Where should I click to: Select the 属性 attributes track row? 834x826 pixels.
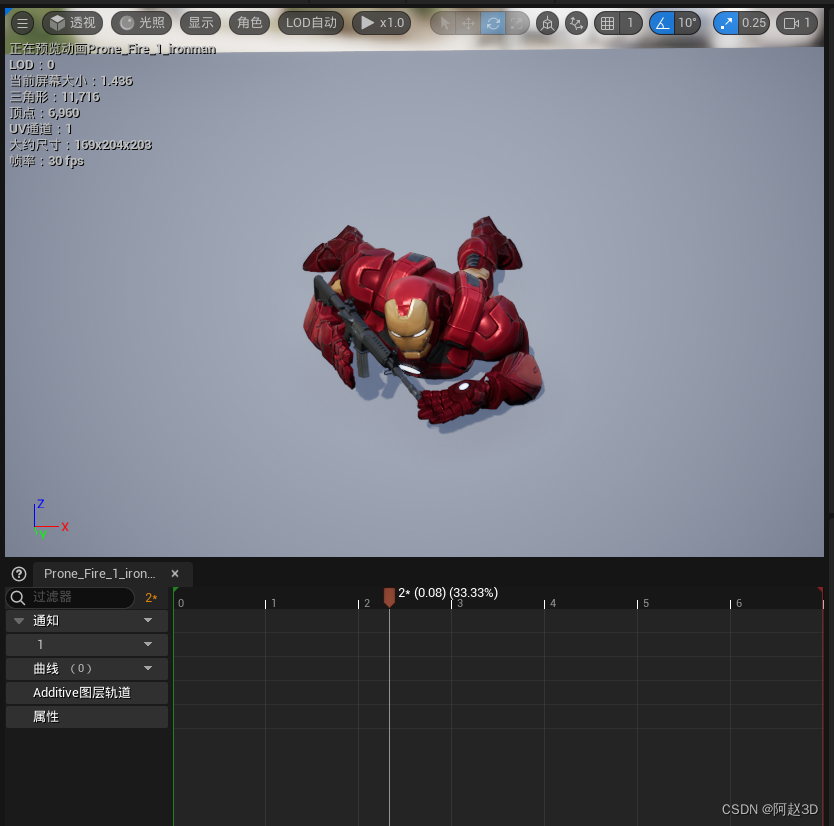(x=87, y=716)
